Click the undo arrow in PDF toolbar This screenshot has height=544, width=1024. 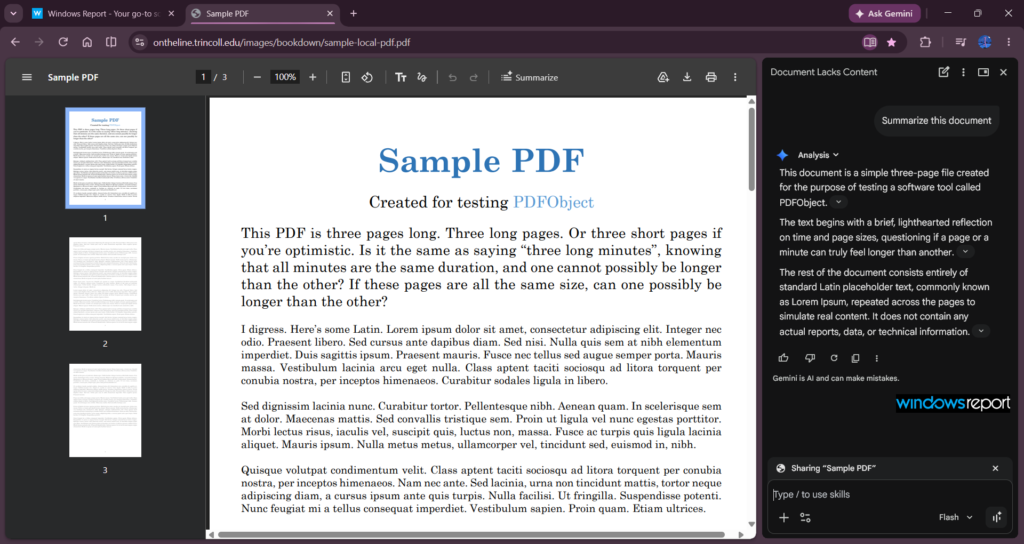452,77
